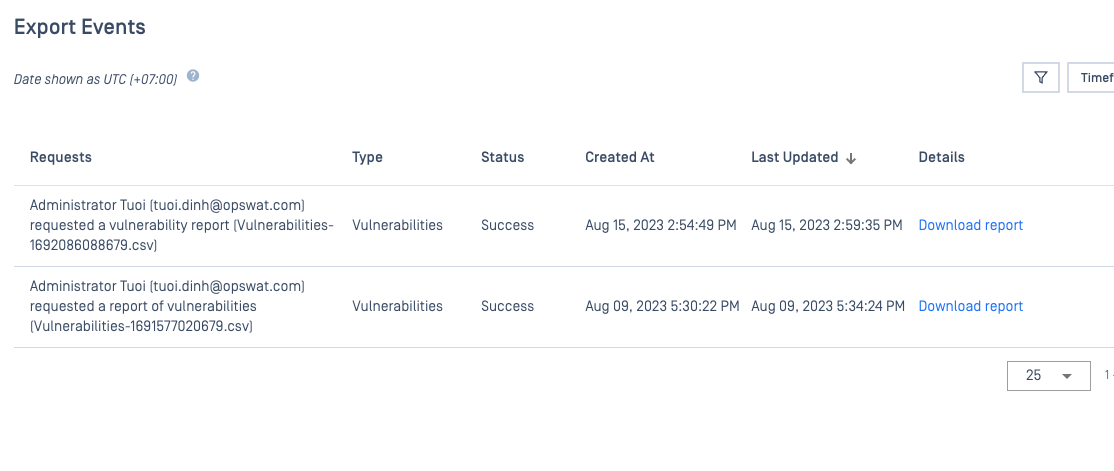Sort table by Status column
The image size is (1114, 471).
pyautogui.click(x=502, y=157)
